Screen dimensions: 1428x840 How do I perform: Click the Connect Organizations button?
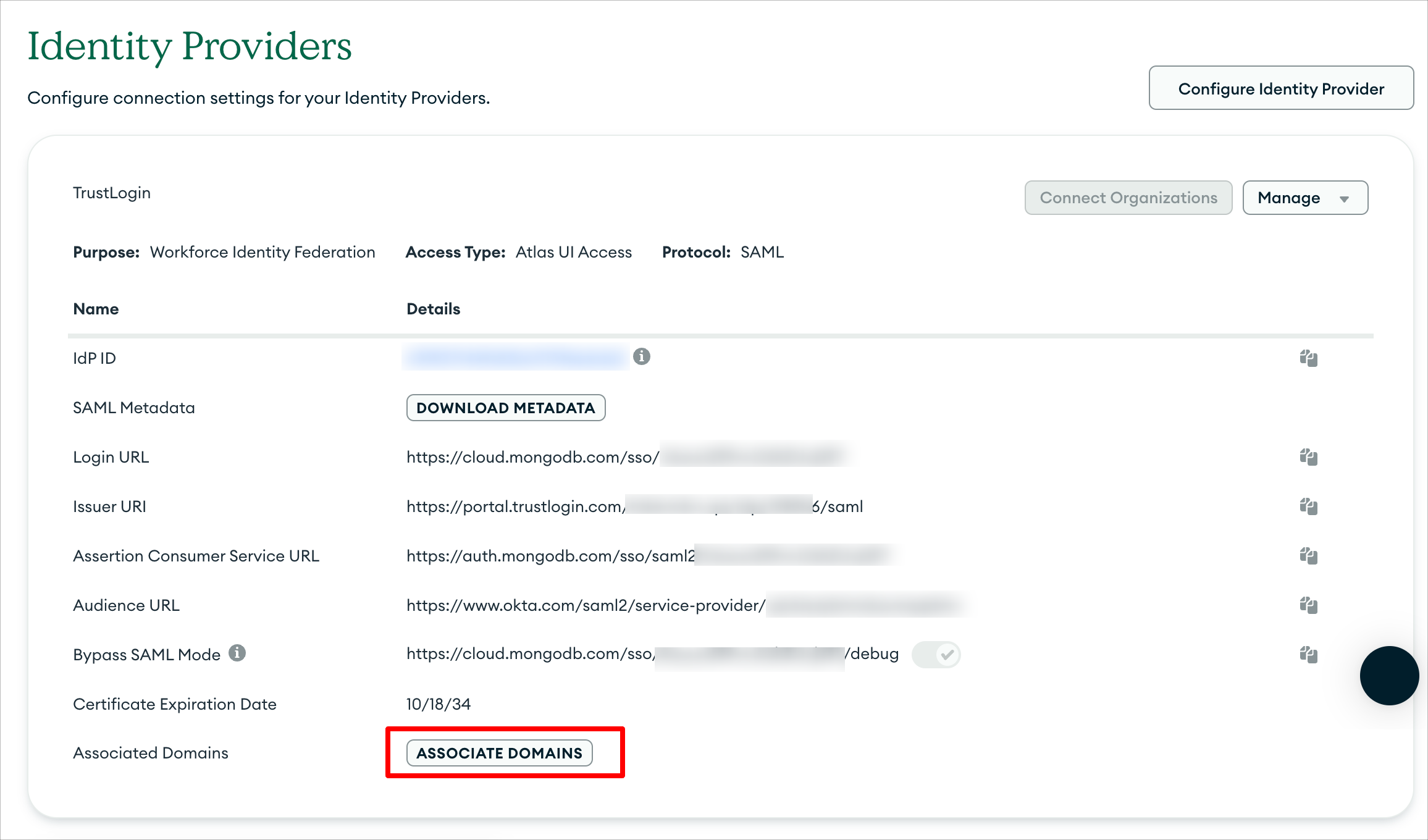tap(1128, 198)
